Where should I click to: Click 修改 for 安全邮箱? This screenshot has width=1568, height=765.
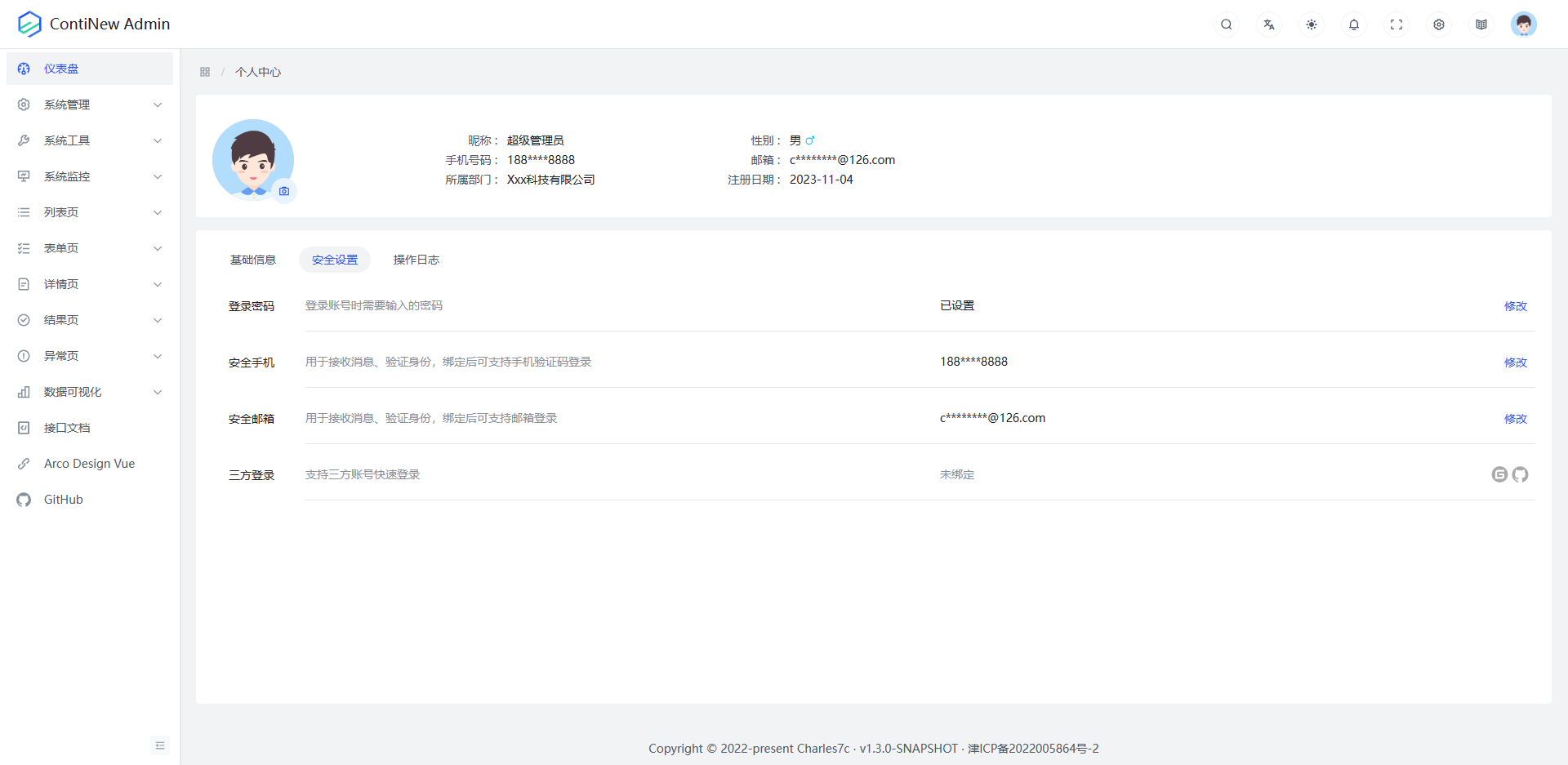coord(1515,419)
